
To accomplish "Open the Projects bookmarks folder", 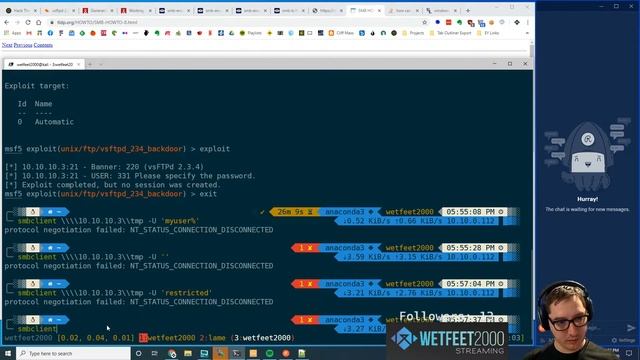I will 413,33.
